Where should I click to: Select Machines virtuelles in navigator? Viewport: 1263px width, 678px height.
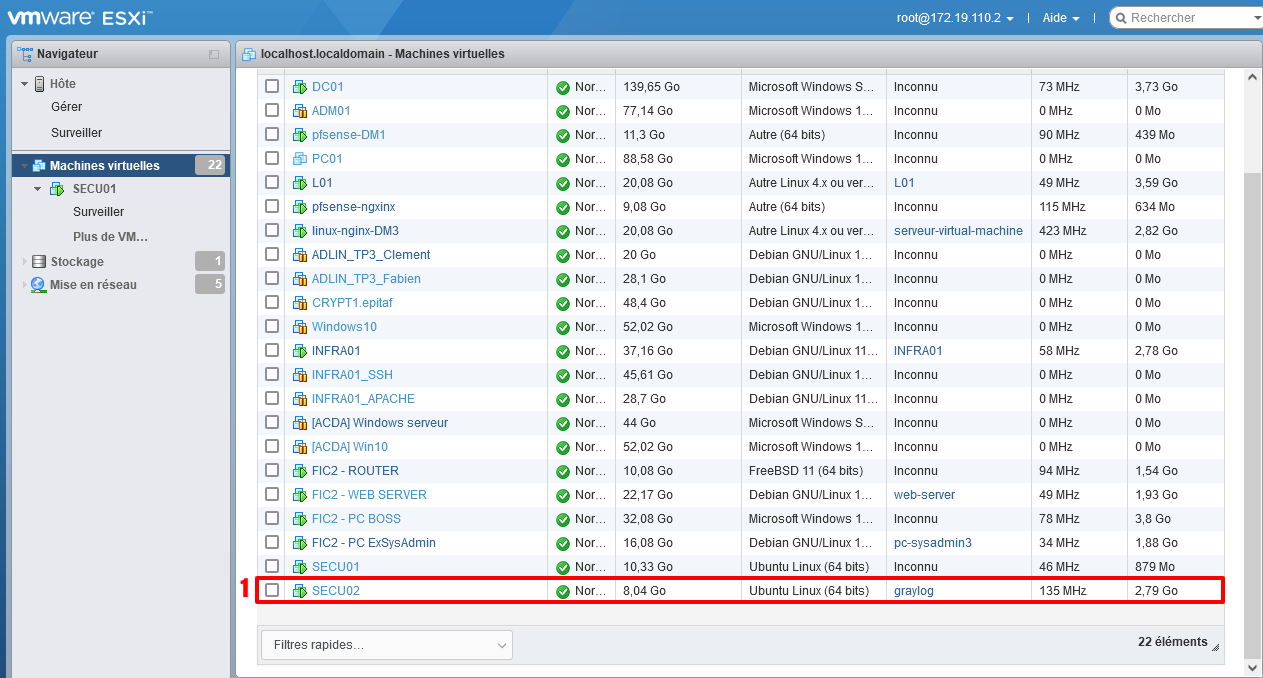pyautogui.click(x=104, y=166)
